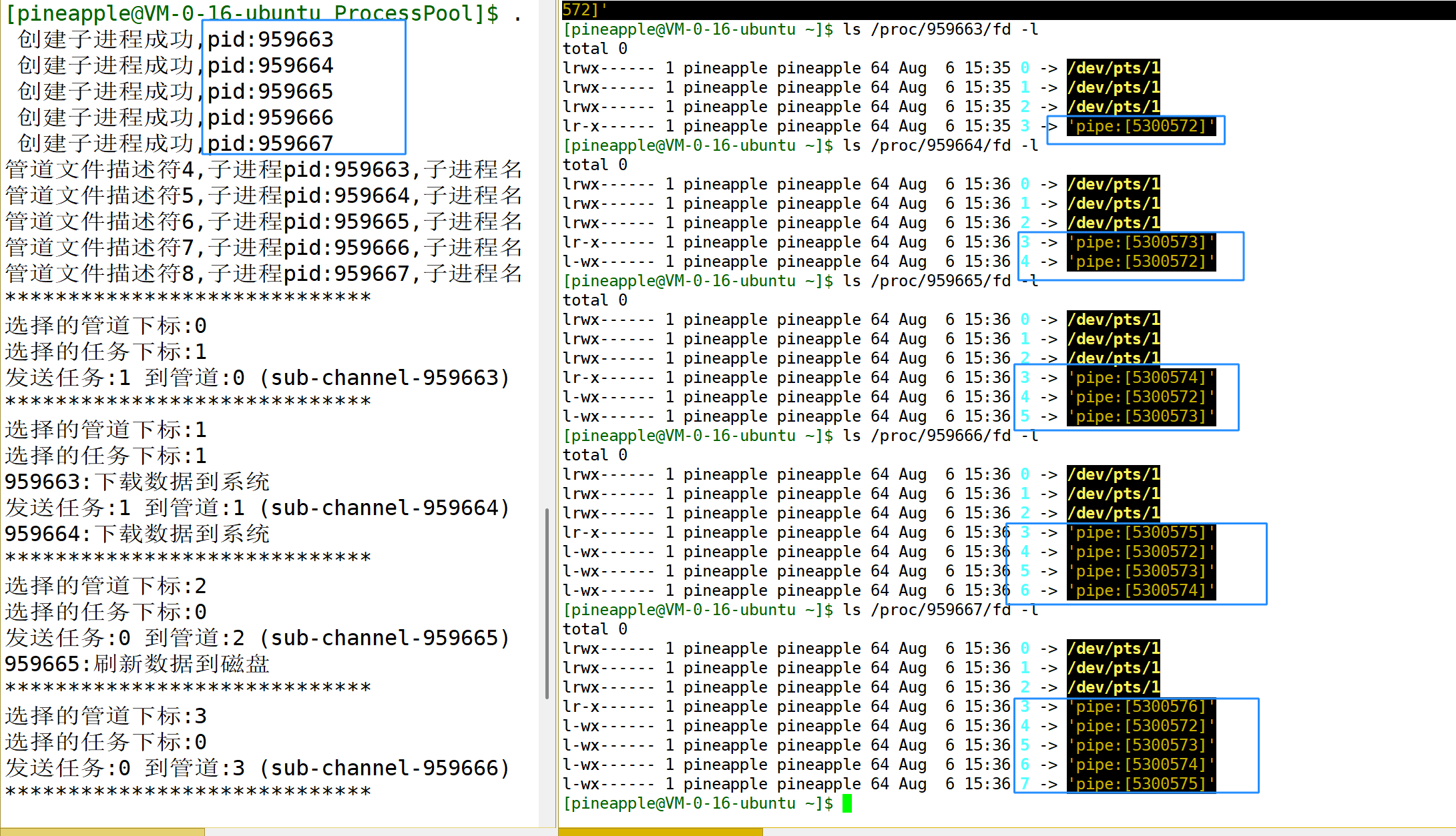The width and height of the screenshot is (1456, 836).
Task: Click the green cursor block at the last prompt
Action: pos(847,803)
